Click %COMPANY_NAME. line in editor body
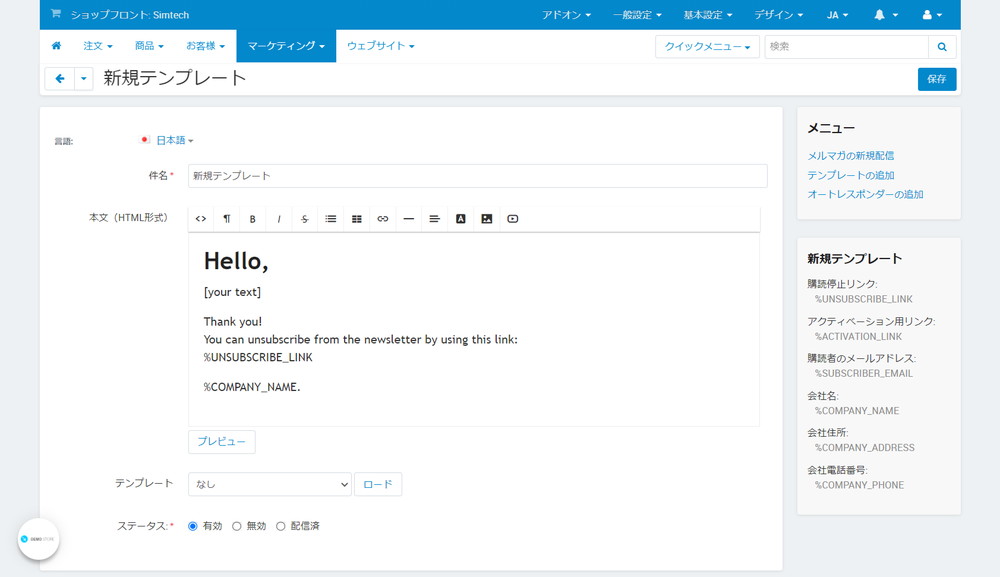The height and width of the screenshot is (577, 1000). 252,387
